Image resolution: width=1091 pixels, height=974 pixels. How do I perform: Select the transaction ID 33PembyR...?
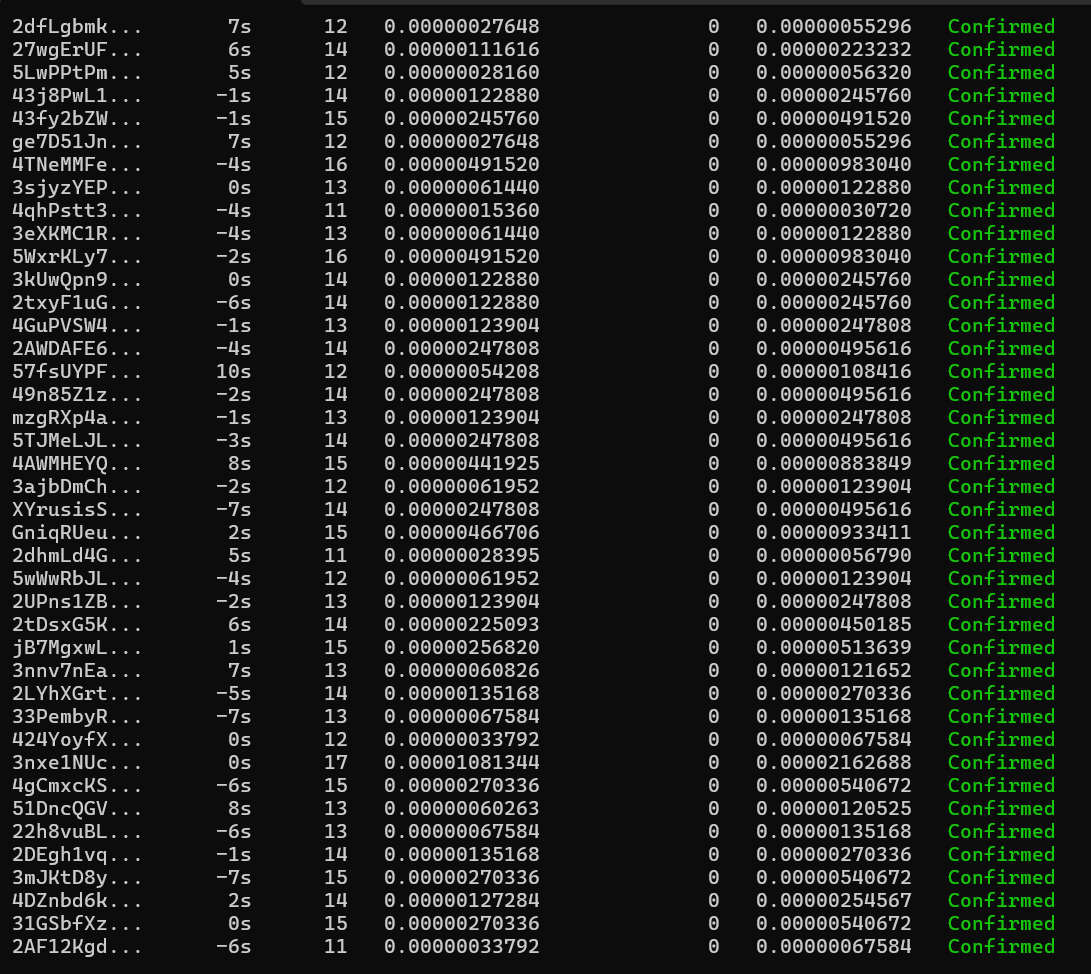tap(77, 716)
